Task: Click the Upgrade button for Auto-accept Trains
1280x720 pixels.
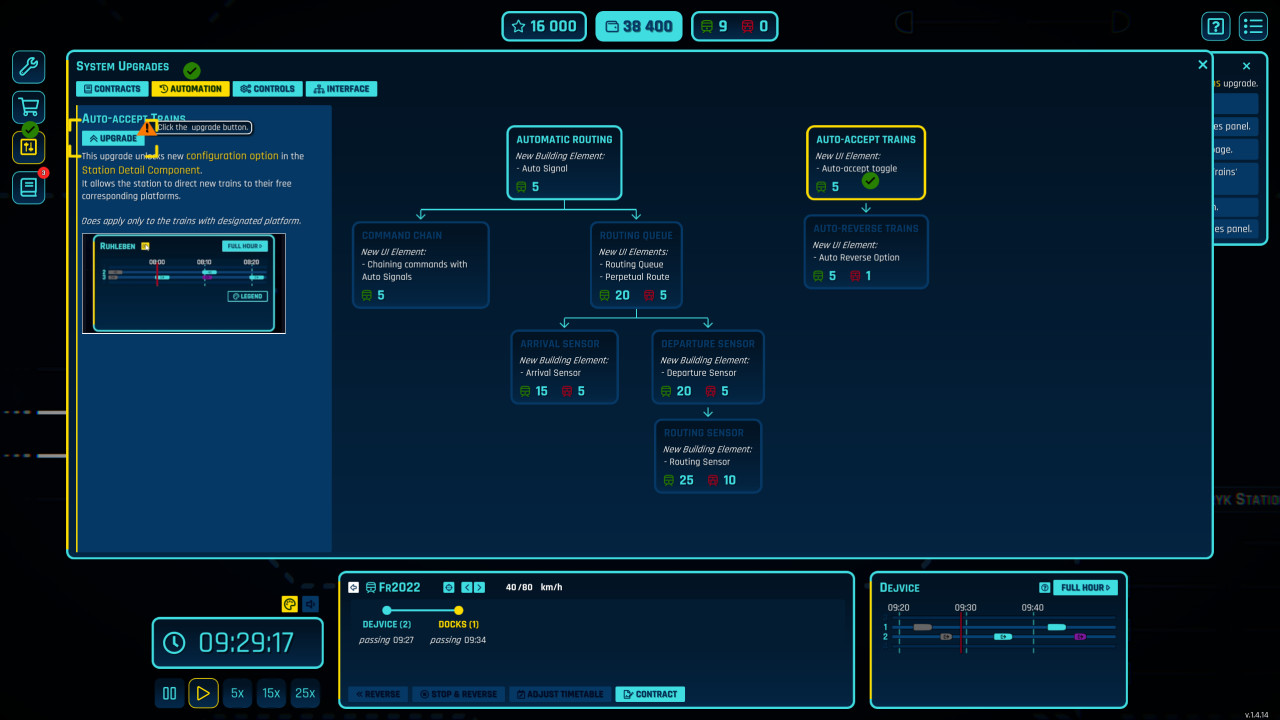Action: click(x=113, y=138)
